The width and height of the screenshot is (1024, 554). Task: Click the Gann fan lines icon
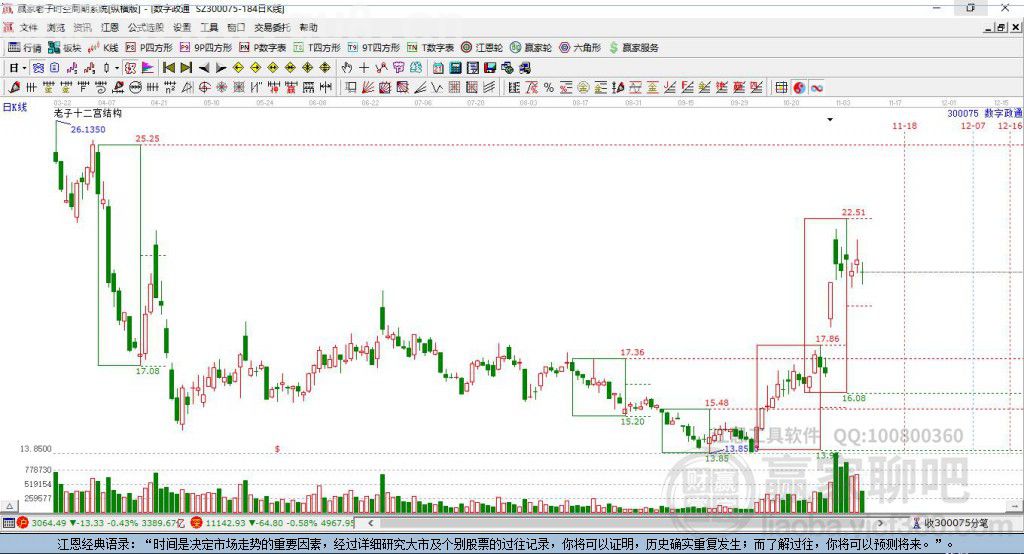(368, 88)
